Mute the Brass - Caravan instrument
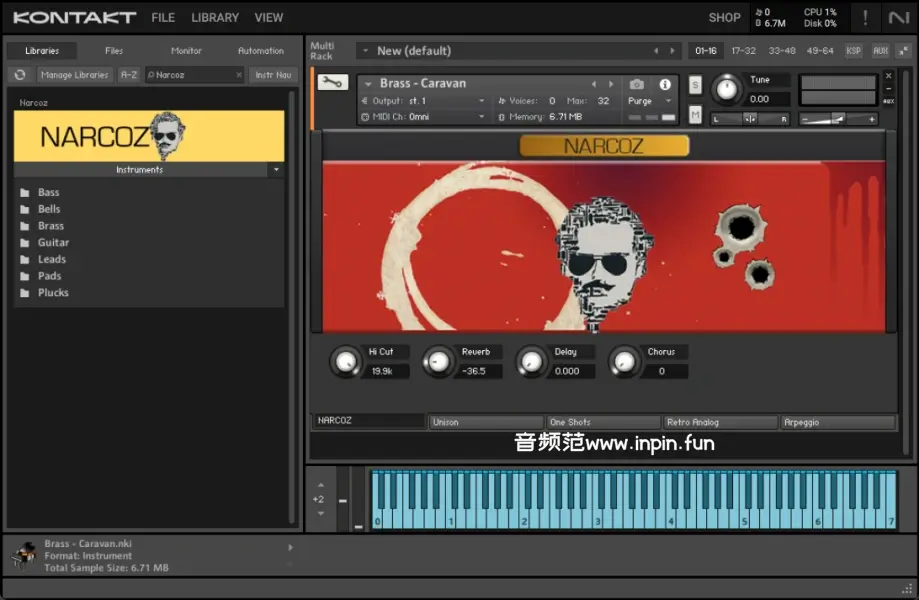 coord(695,115)
